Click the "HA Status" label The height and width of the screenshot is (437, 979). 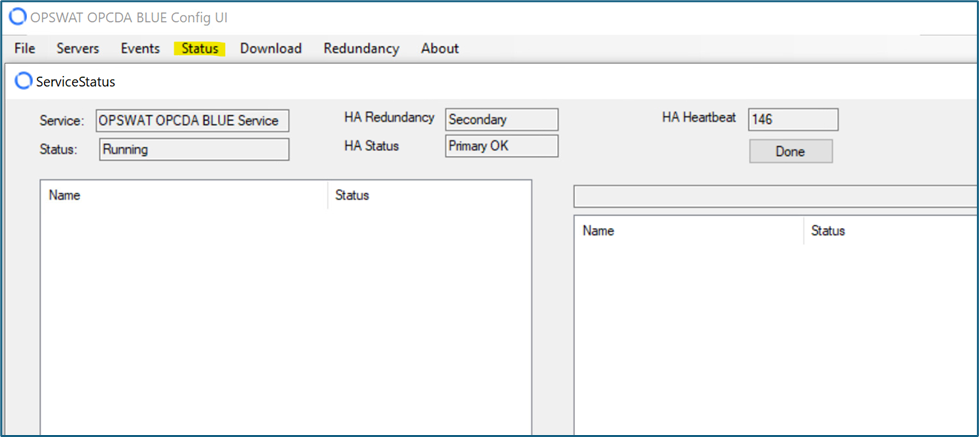pos(371,146)
